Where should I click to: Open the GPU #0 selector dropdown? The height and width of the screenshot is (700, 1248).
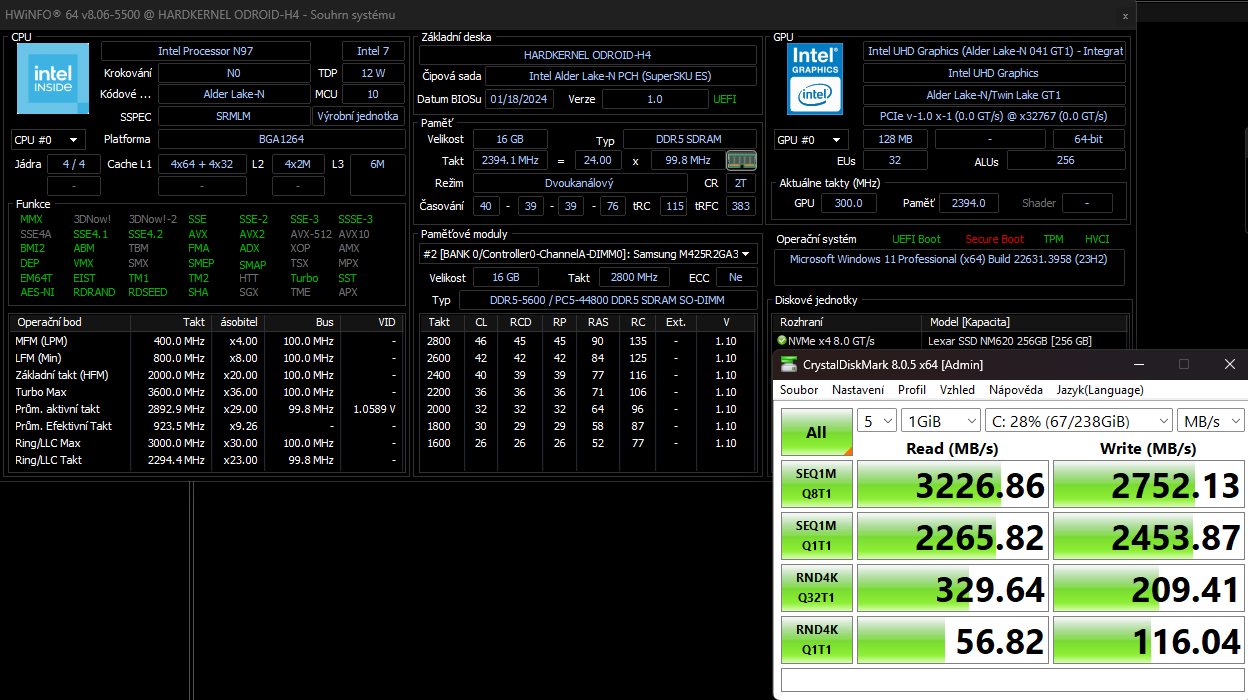[811, 140]
